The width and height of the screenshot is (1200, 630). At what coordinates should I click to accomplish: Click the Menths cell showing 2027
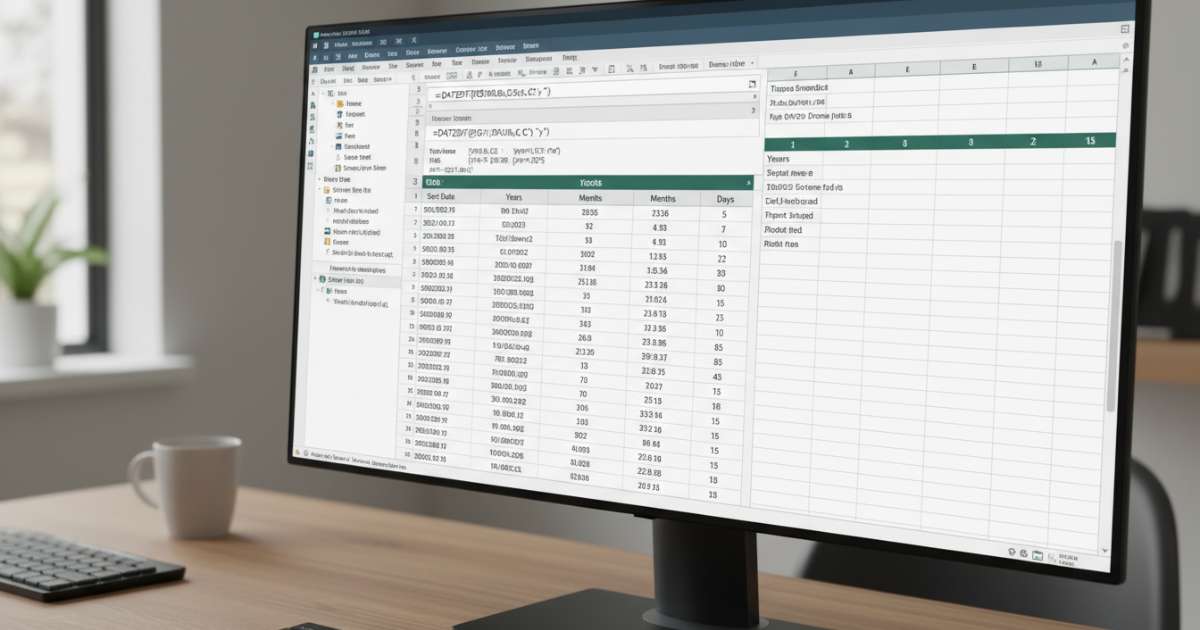pos(654,386)
